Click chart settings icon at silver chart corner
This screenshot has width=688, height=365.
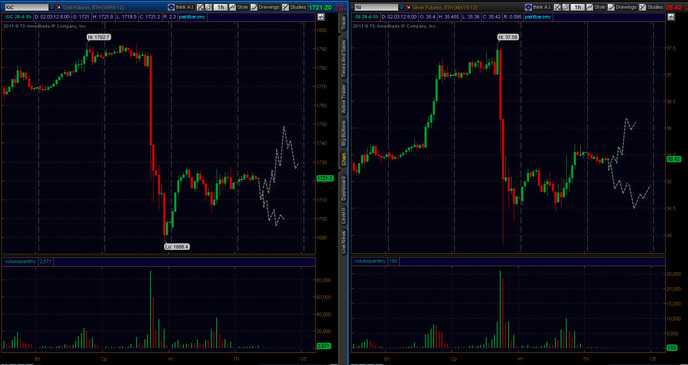tap(671, 17)
